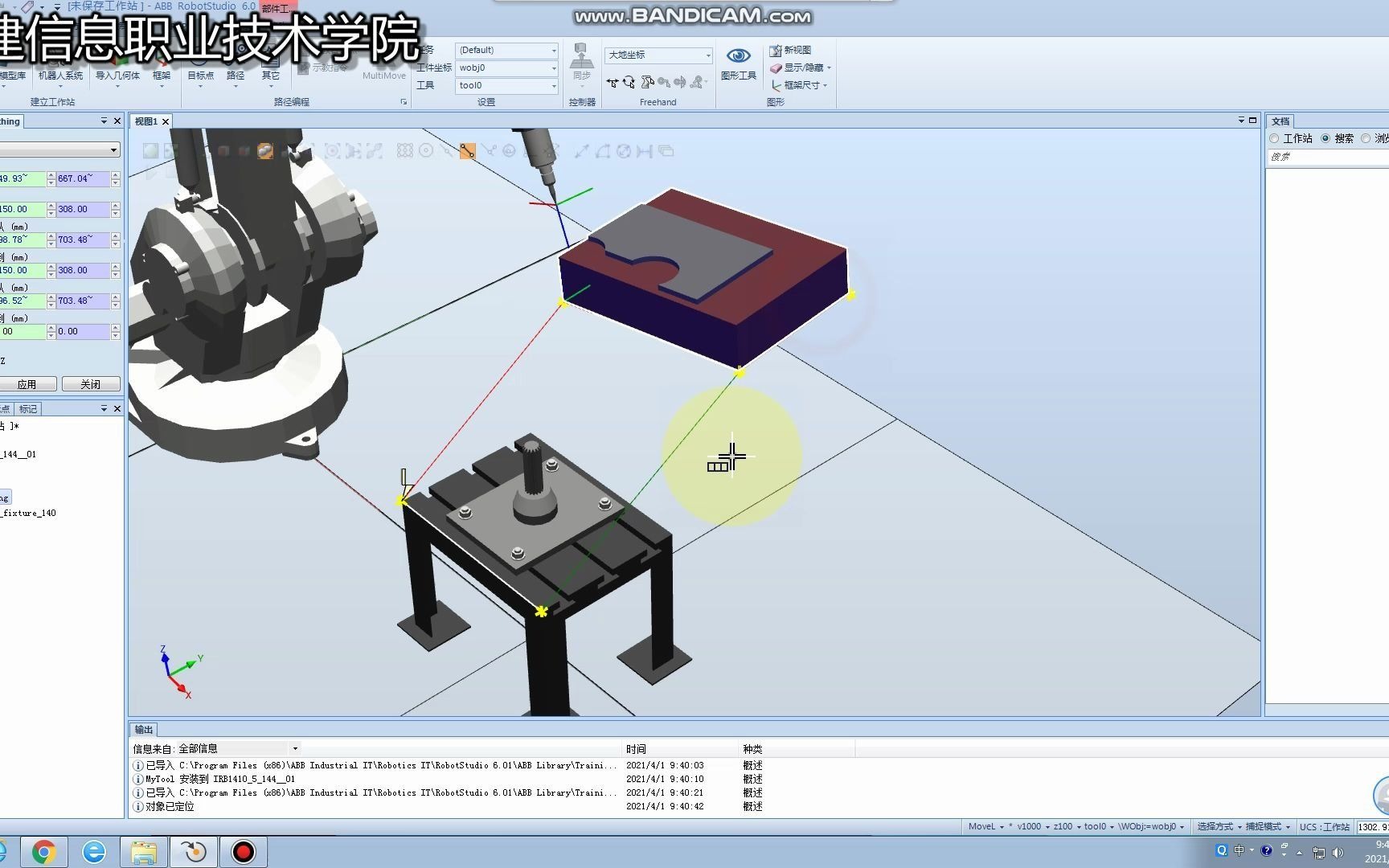Click the point-to-point measure icon

(x=581, y=150)
